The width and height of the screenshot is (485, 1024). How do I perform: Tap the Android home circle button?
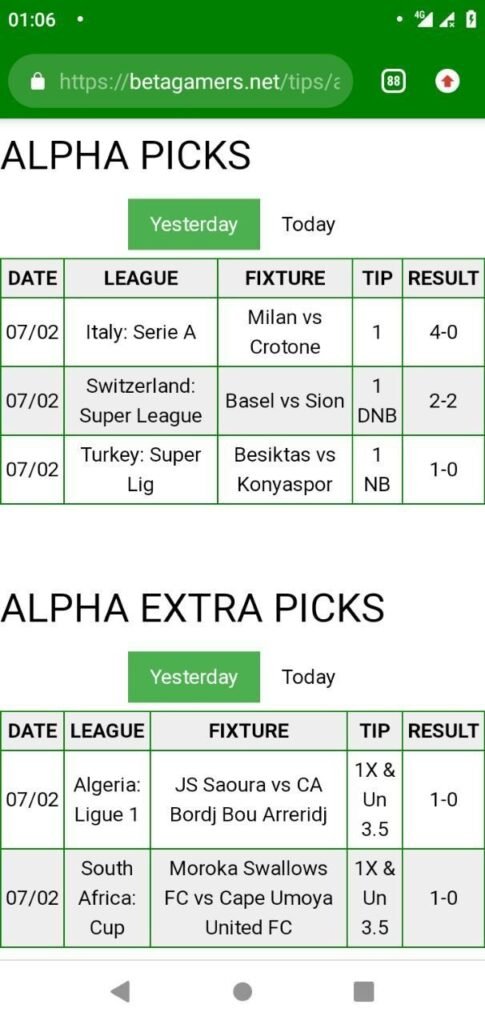click(x=242, y=991)
